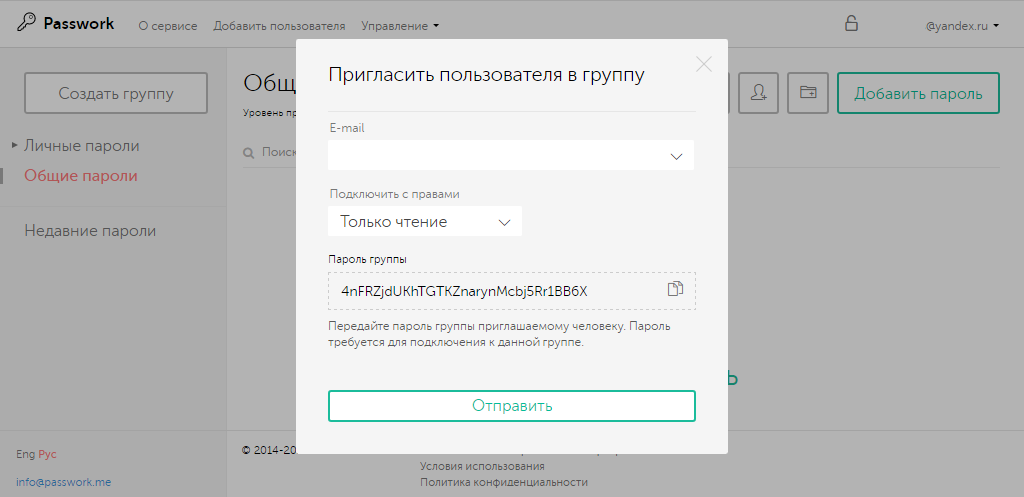Click the group password text 4nFRZjdUKhTGTKZnarynMcbj5Rr1BB6X

coord(464,291)
